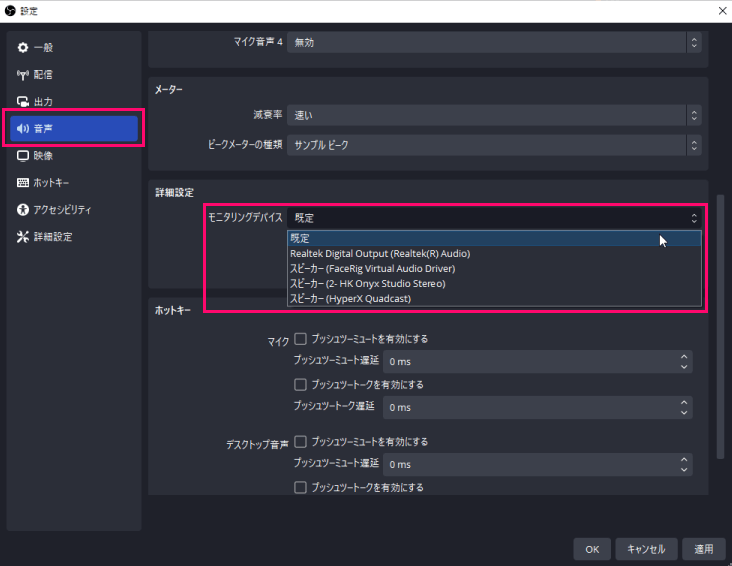Click the keyboard icon beside ホットキー

coord(23,183)
